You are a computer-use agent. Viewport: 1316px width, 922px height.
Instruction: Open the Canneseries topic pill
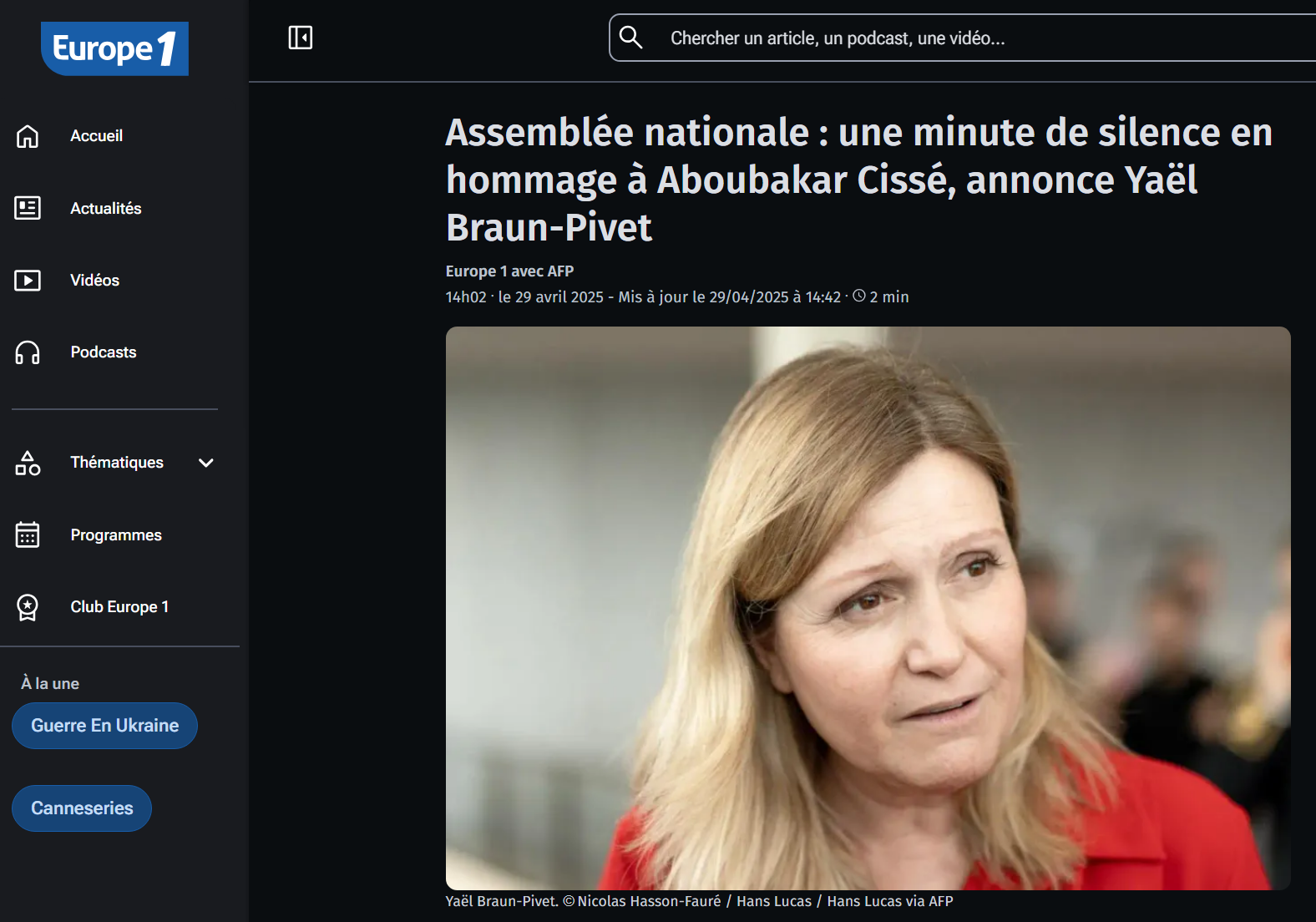coord(82,808)
